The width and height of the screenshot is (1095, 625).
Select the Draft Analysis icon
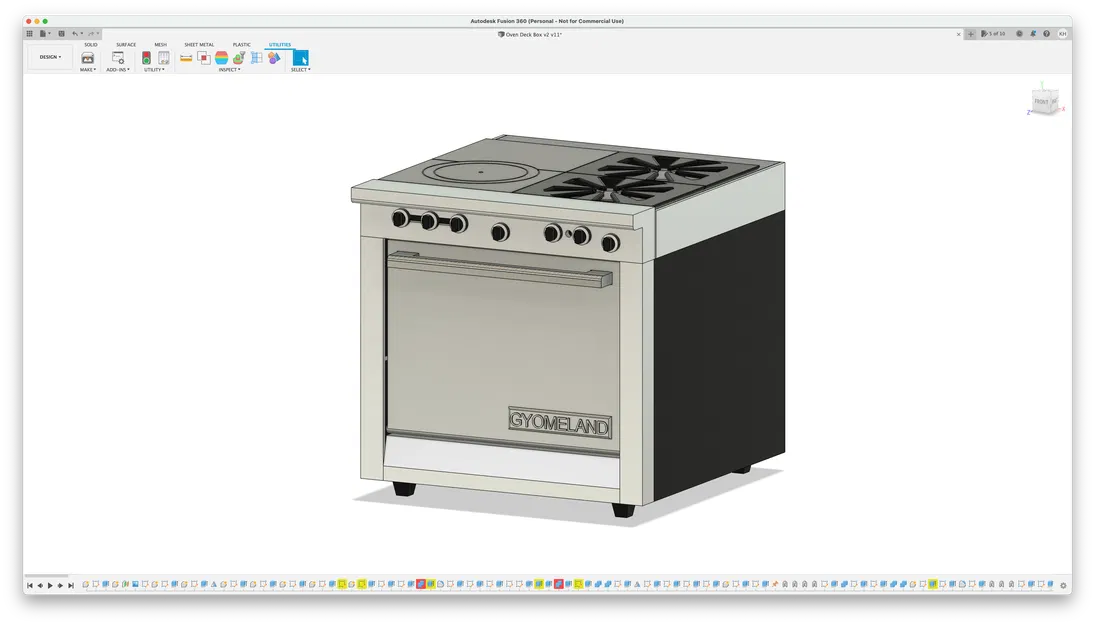pyautogui.click(x=239, y=58)
